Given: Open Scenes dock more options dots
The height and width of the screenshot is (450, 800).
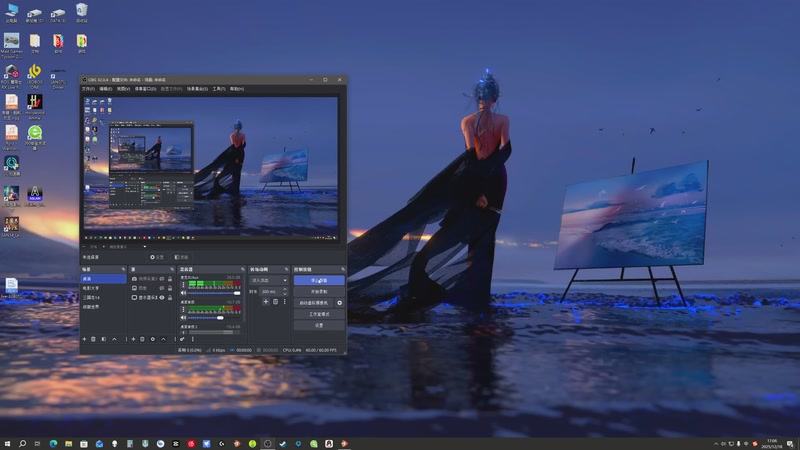Looking at the screenshot, I should point(126,339).
